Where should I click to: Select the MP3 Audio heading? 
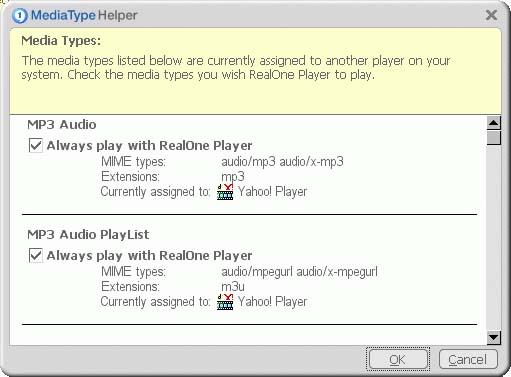tap(62, 125)
